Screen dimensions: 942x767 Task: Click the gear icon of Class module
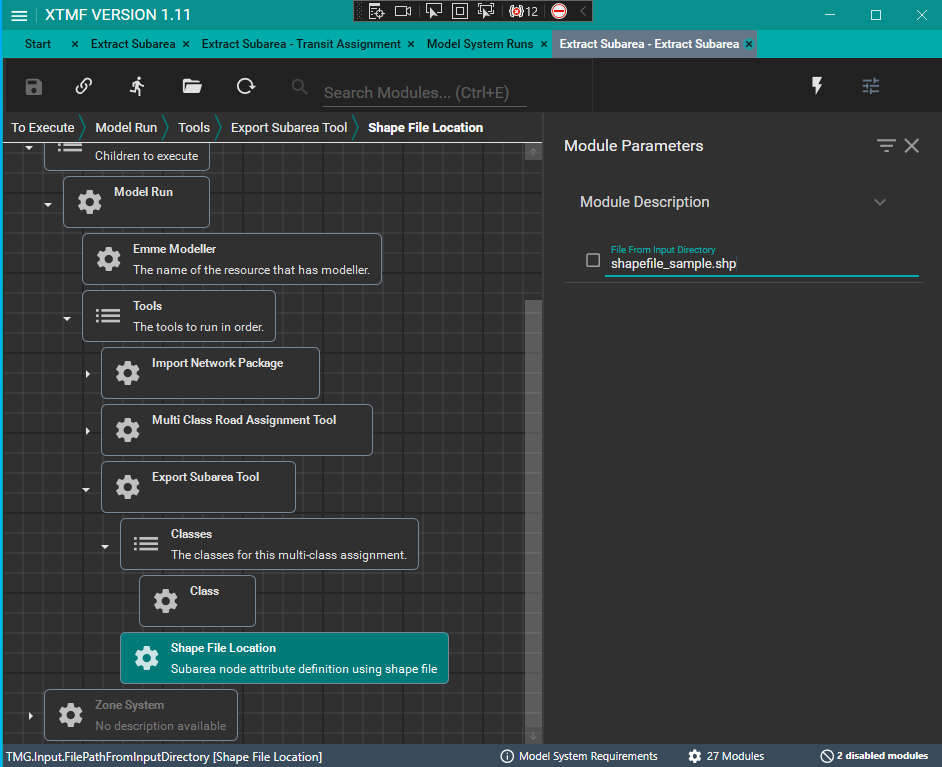(165, 601)
